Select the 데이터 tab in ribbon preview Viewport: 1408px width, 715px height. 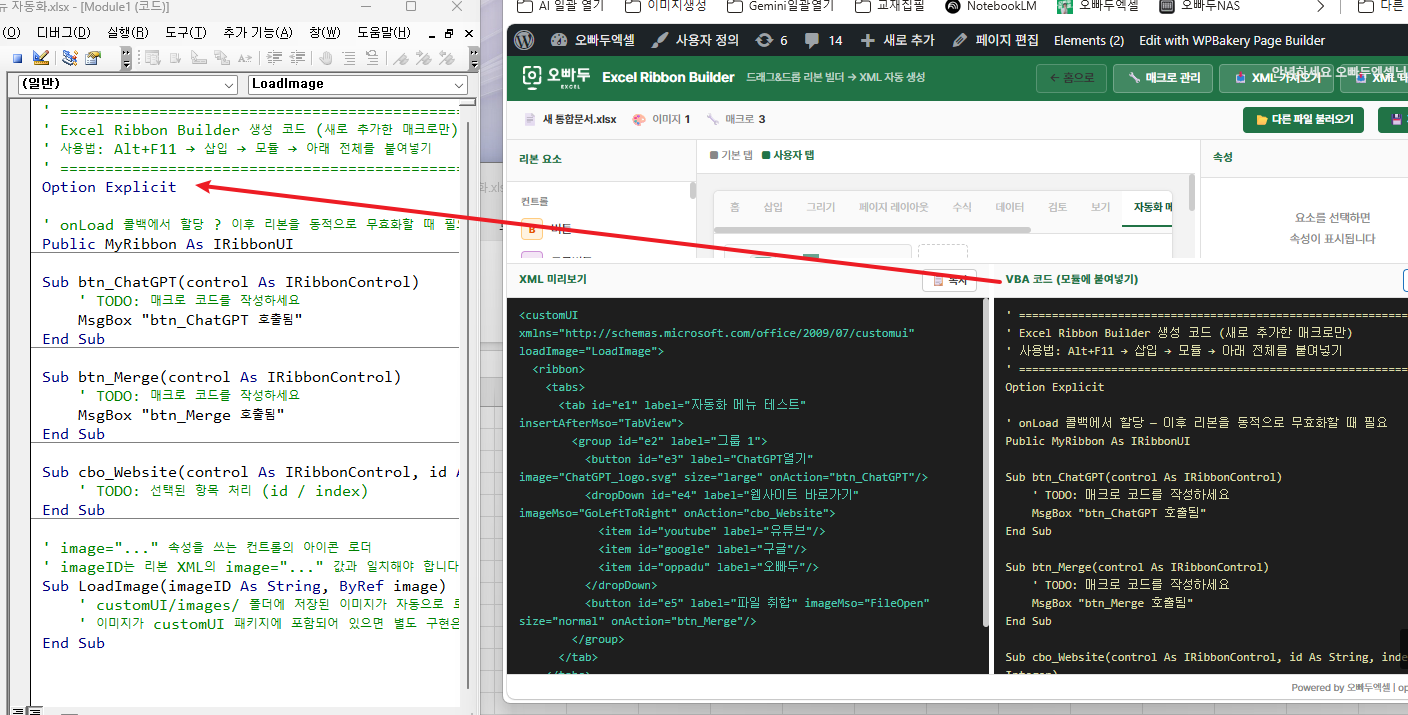(x=1010, y=207)
